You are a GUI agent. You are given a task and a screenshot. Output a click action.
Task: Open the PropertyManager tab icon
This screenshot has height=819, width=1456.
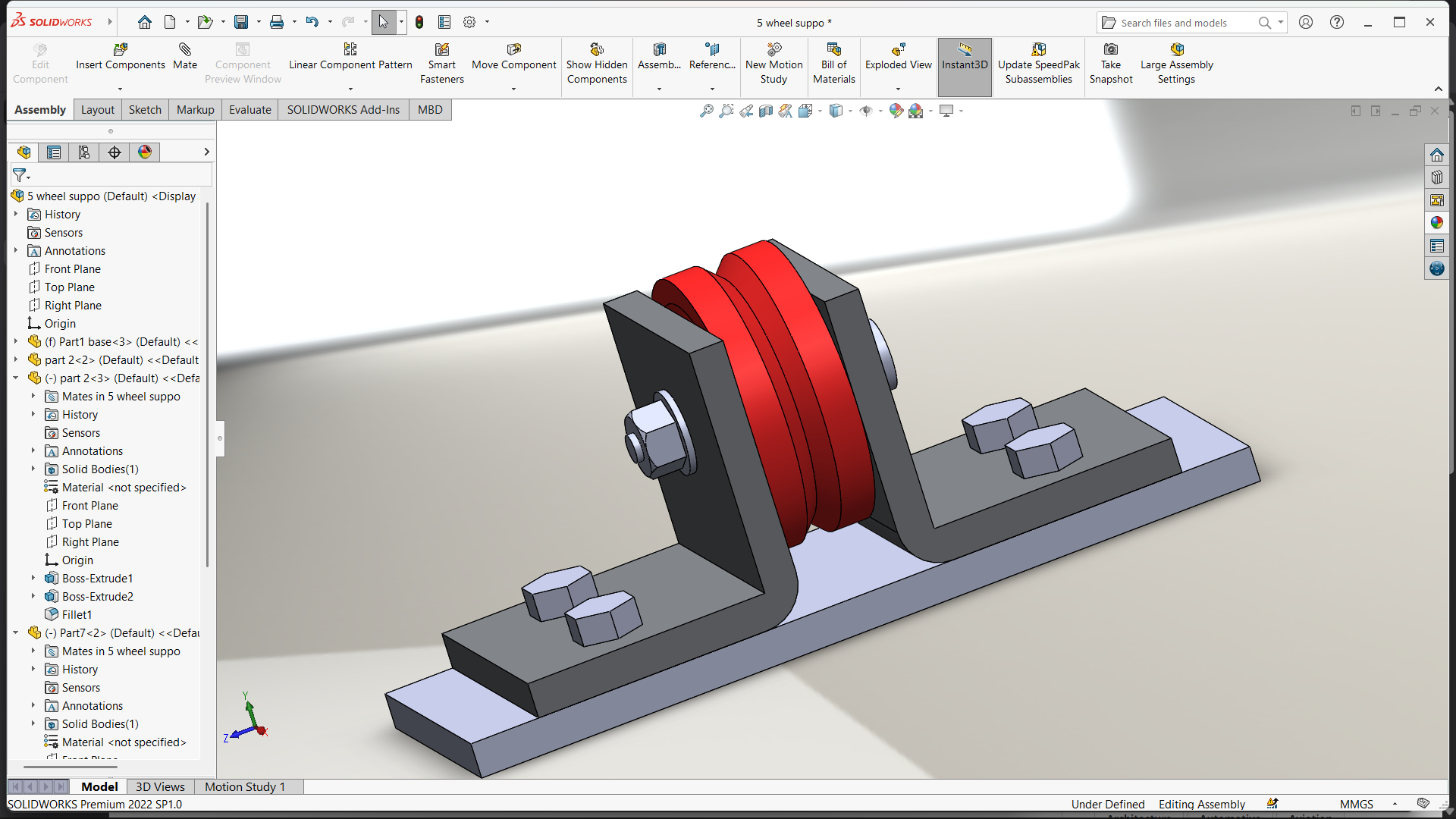[x=54, y=152]
